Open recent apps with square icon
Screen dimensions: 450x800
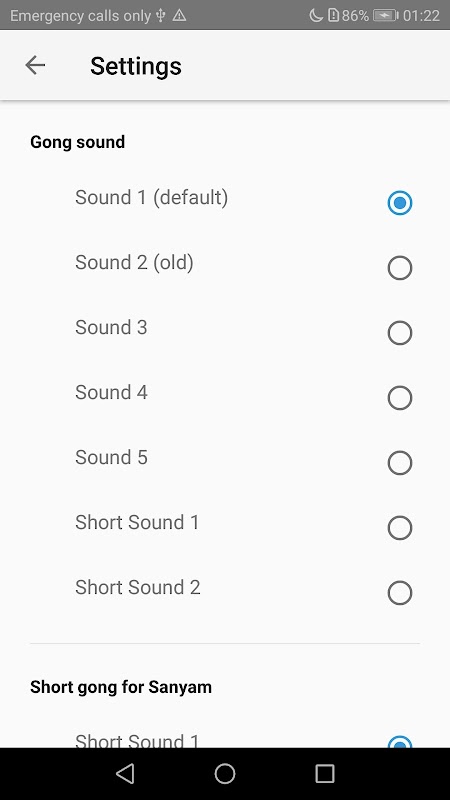324,773
